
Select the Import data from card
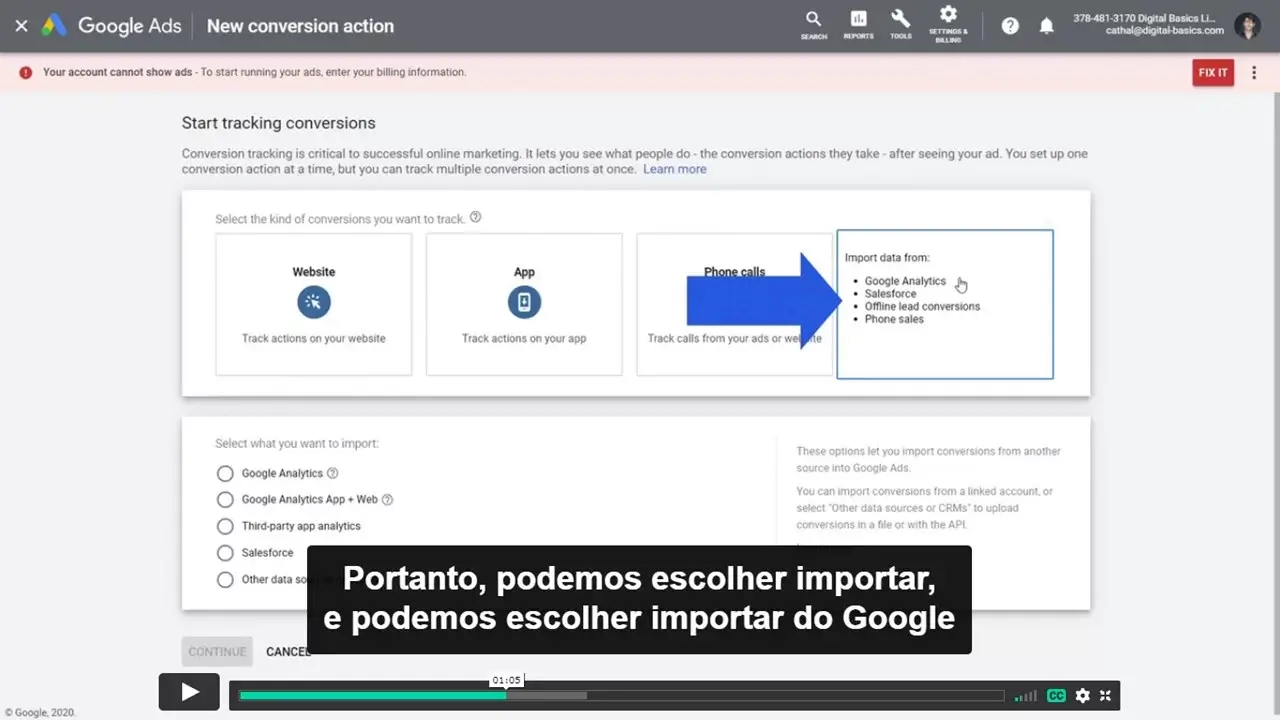tap(944, 304)
